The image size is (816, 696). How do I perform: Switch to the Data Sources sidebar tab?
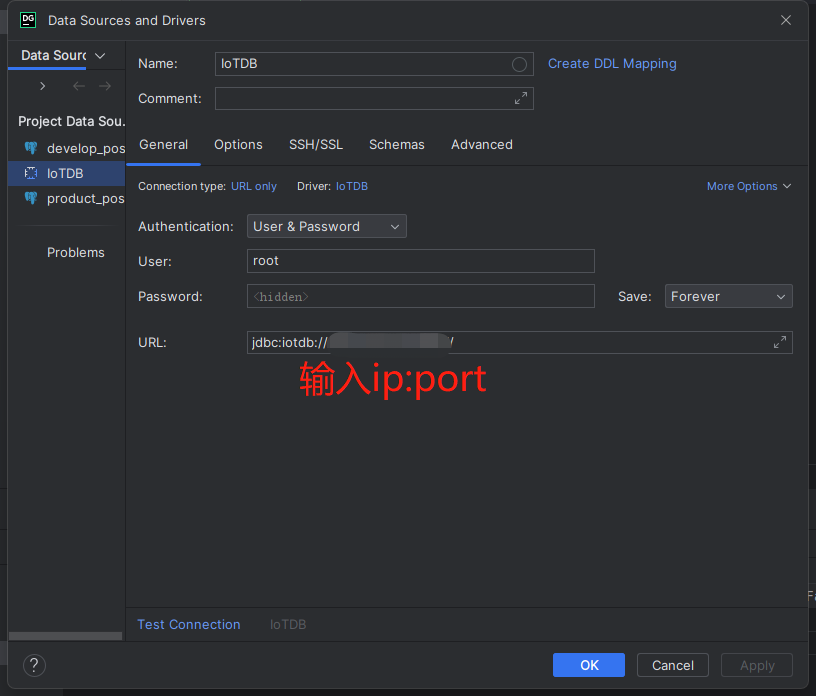point(54,55)
